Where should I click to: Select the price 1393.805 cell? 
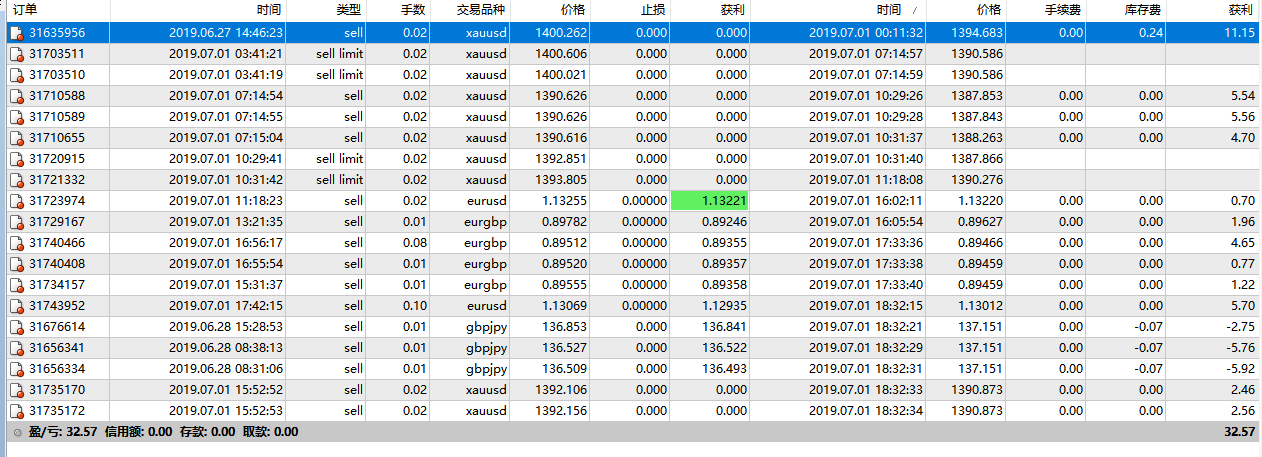click(563, 180)
